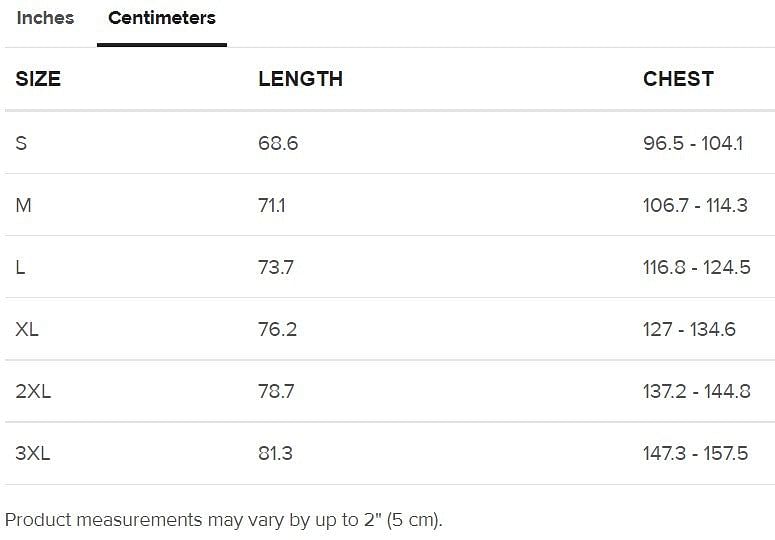775x540 pixels.
Task: Select the 3XL size row label
Action: [33, 453]
